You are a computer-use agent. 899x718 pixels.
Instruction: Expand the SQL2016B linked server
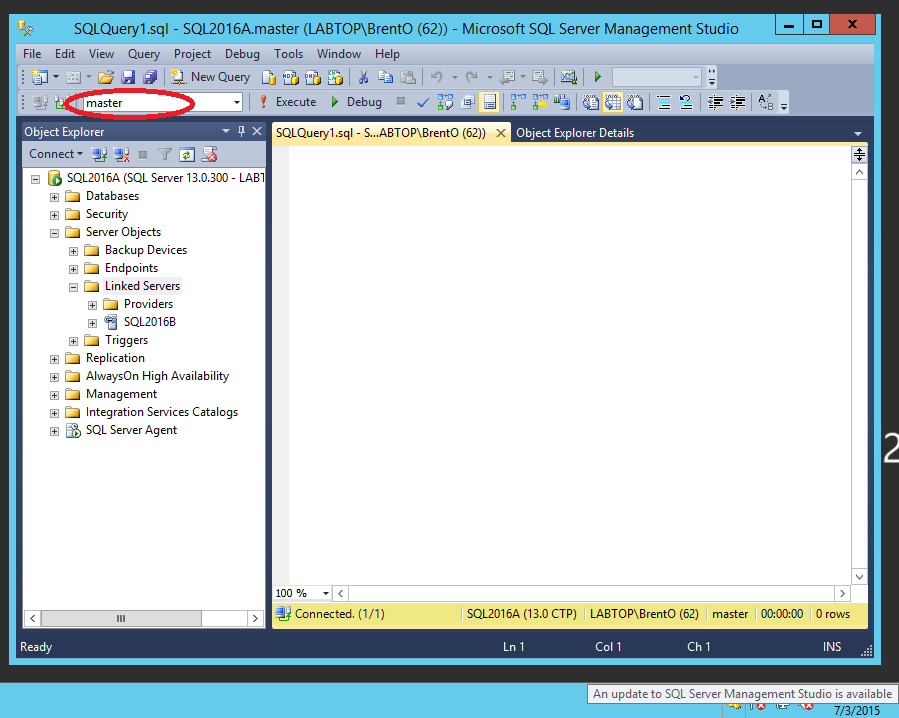point(92,323)
